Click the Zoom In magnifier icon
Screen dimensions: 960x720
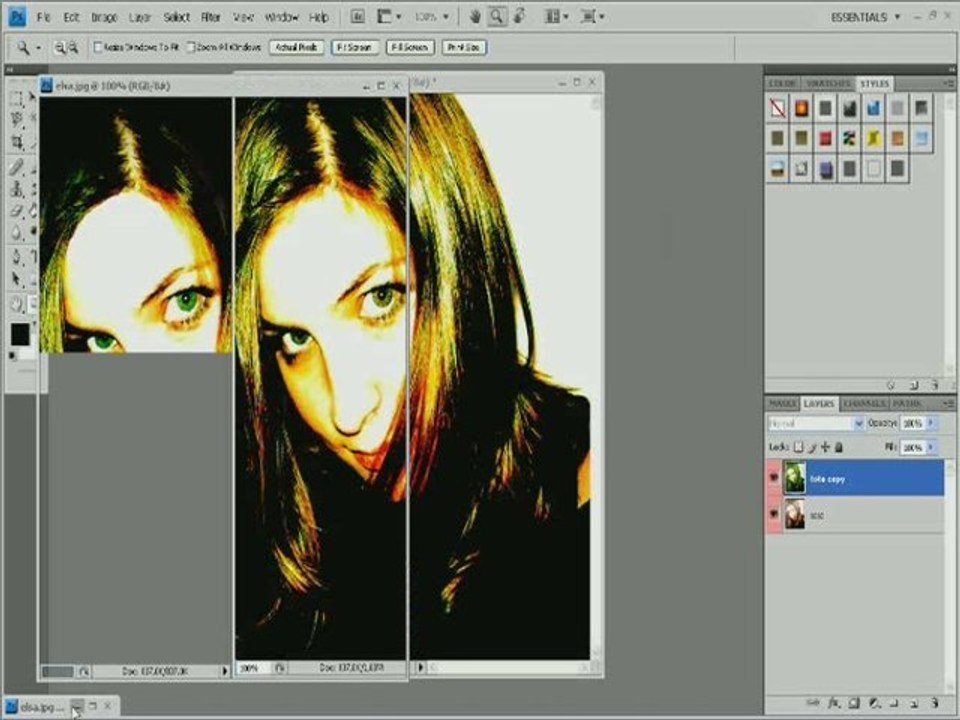point(60,47)
